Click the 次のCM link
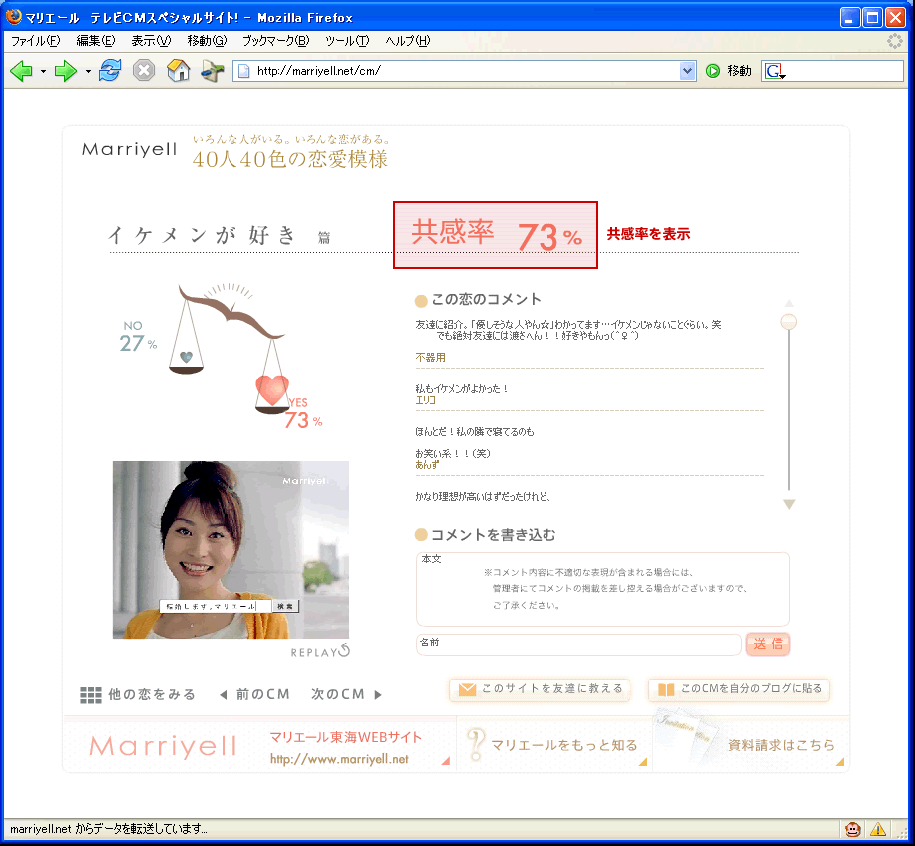Image resolution: width=915 pixels, height=846 pixels. coord(346,694)
